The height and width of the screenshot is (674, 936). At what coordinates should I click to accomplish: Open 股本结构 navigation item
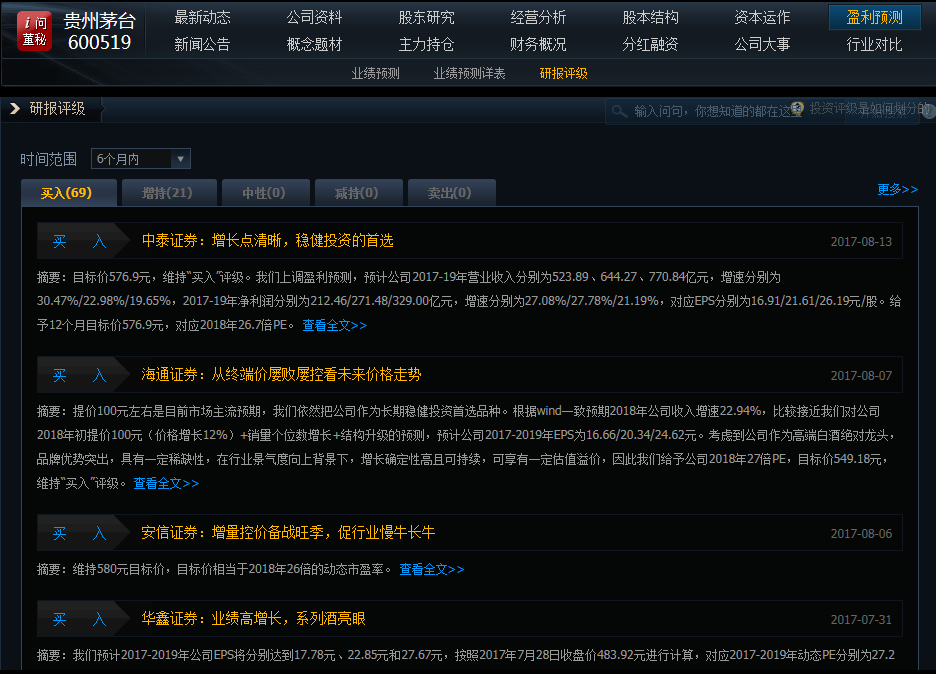[650, 17]
